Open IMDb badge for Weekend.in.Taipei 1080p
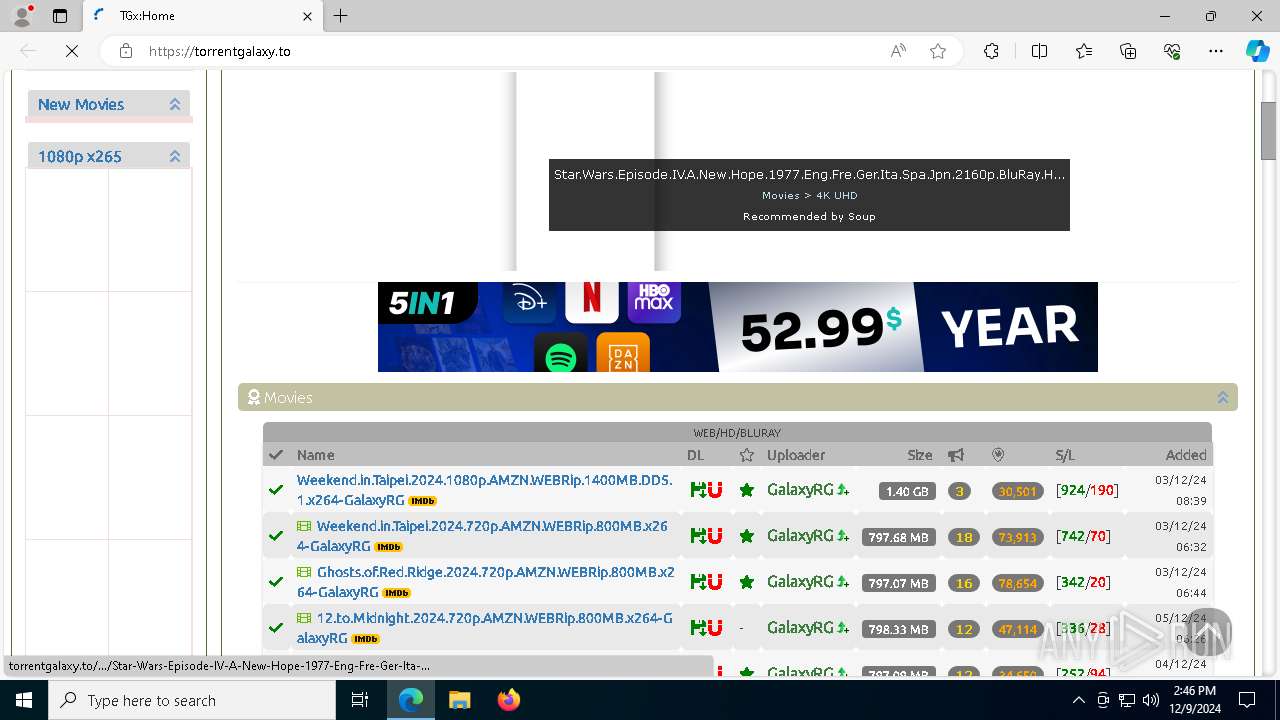1280x720 pixels. point(422,501)
